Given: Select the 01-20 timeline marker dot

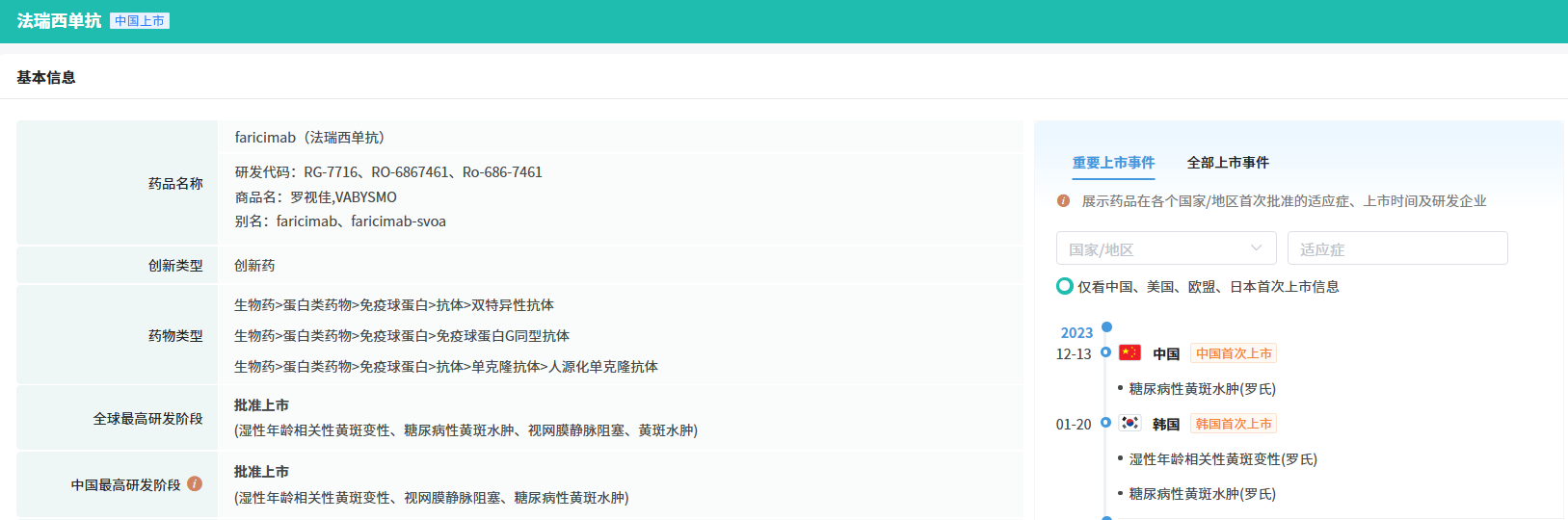Looking at the screenshot, I should click(1106, 423).
